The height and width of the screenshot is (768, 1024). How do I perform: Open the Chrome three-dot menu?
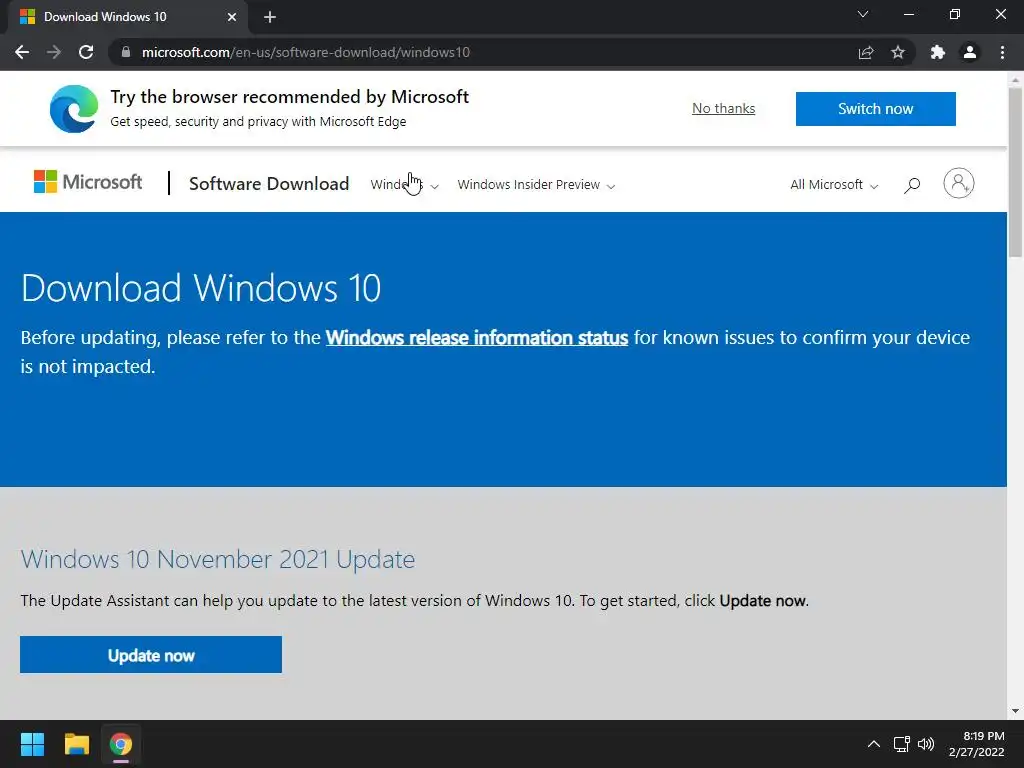1002,52
